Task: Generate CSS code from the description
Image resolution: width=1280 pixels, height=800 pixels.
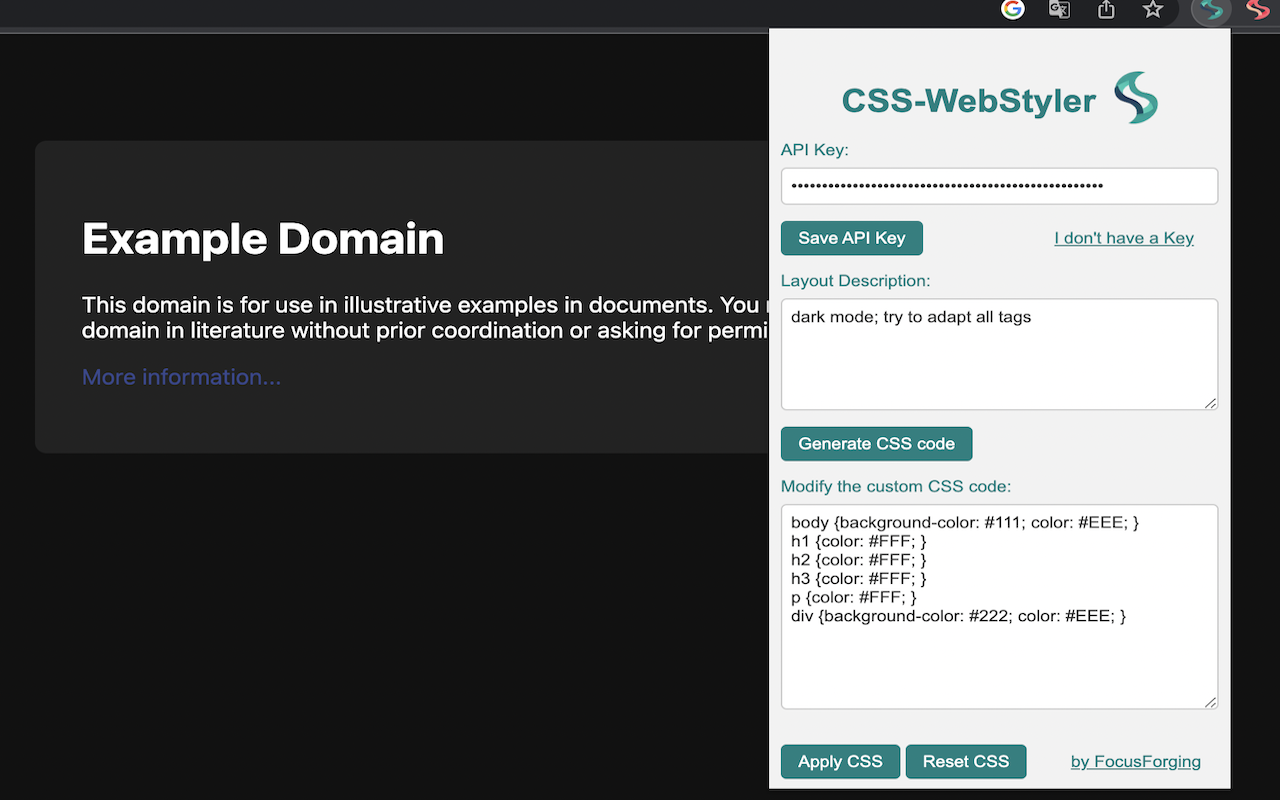Action: tap(876, 443)
